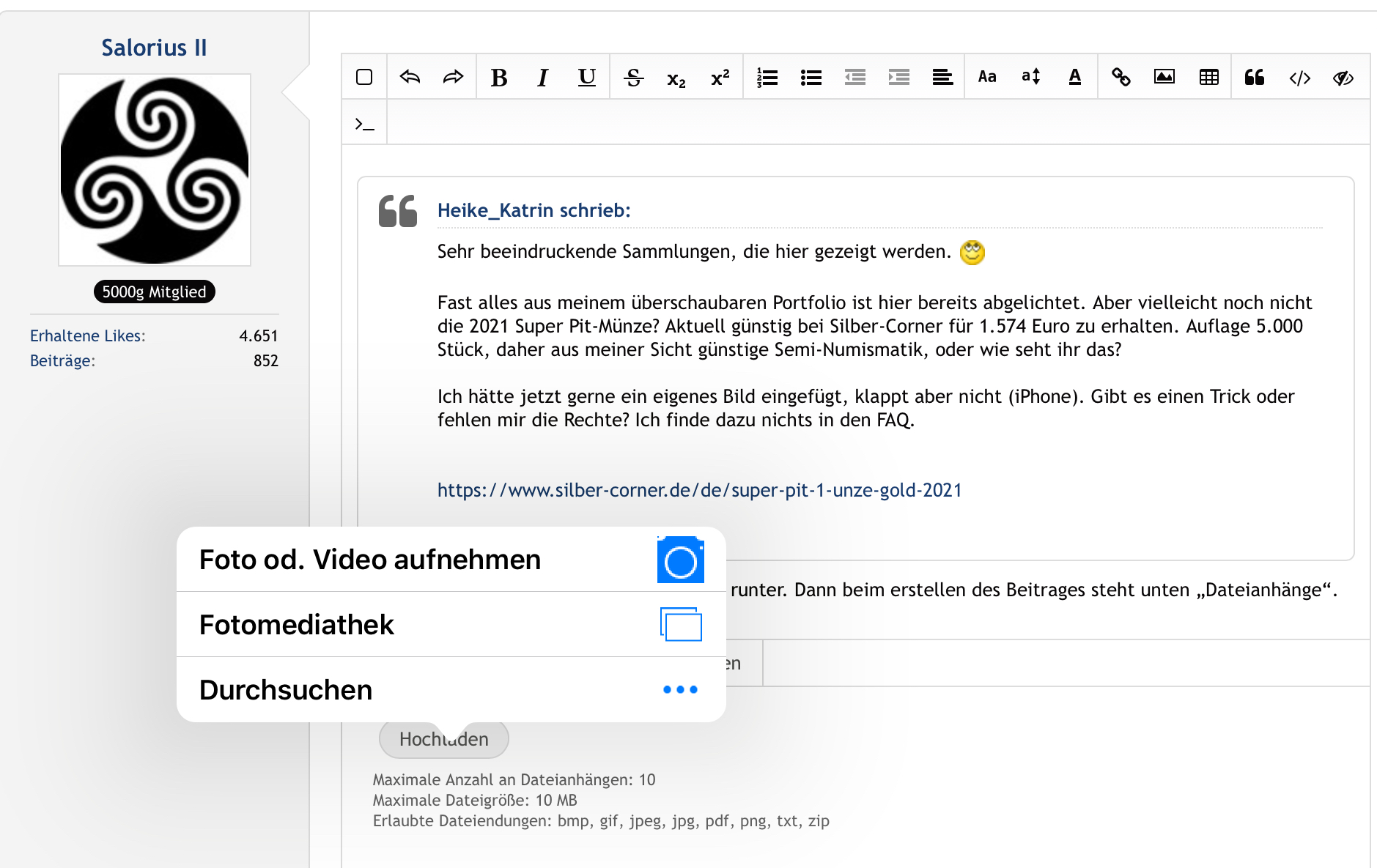Apply strikethrough text formatting
Screen dimensions: 1377x868
pos(633,78)
